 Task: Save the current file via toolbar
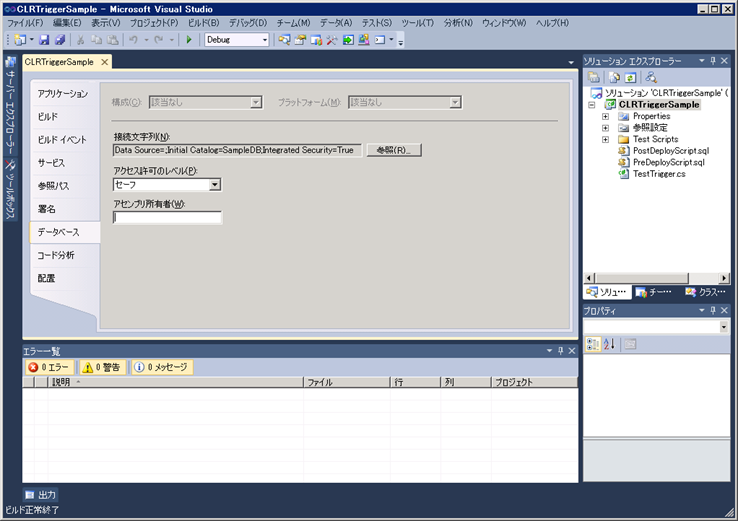click(44, 40)
